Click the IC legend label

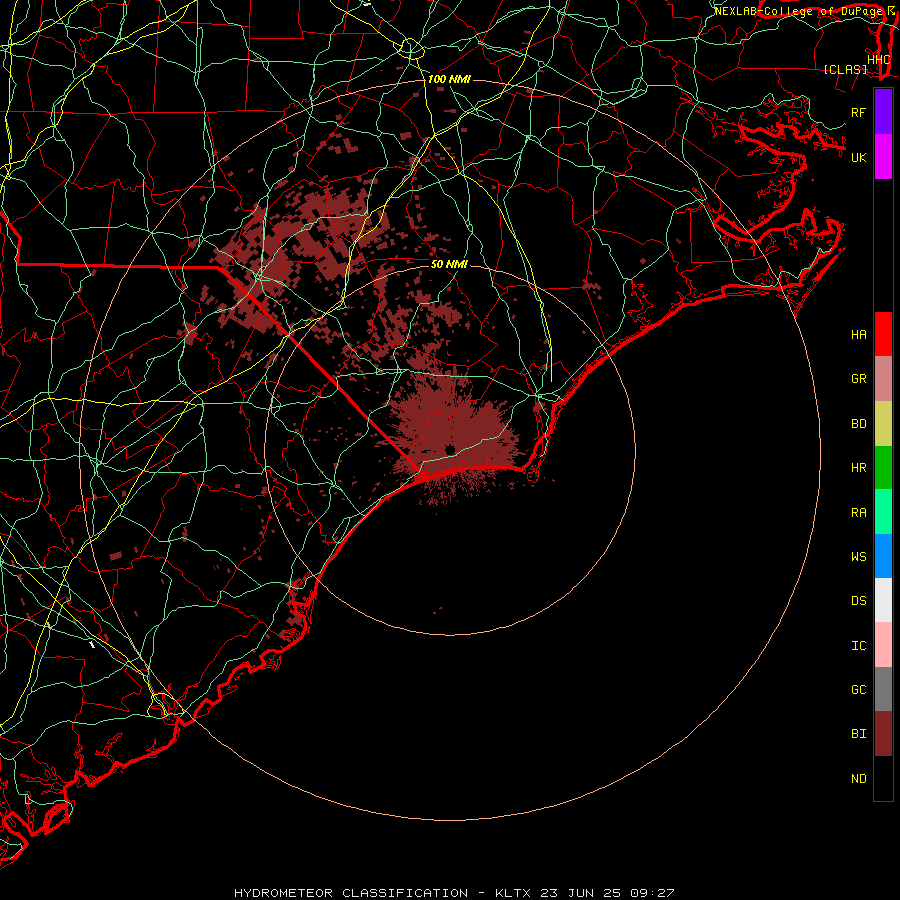pos(858,646)
